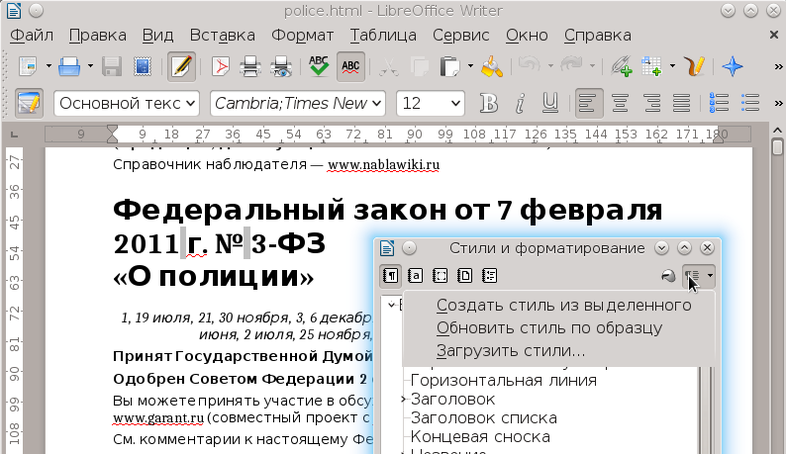Toggle automatic spell checking ABC icon
This screenshot has height=454, width=786.
[x=350, y=66]
